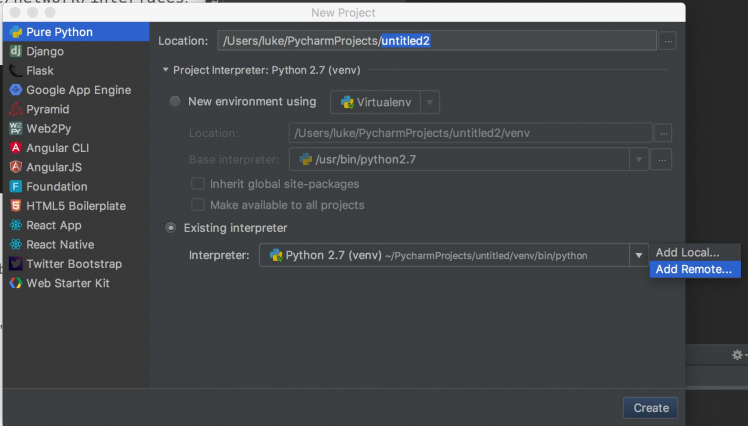Select the Pure Python project icon
This screenshot has height=426, width=748.
16,32
